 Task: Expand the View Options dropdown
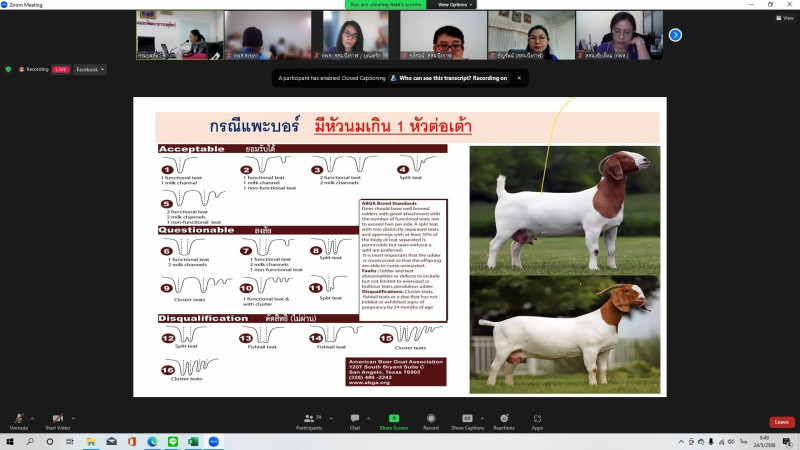pyautogui.click(x=452, y=4)
